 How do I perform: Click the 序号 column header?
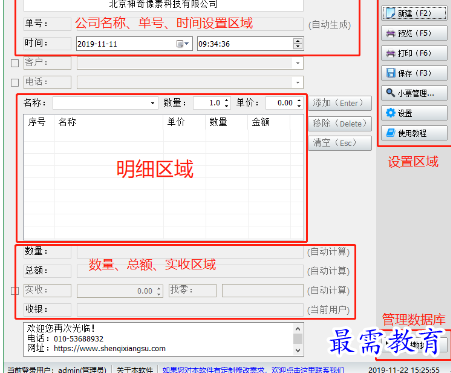coord(39,122)
